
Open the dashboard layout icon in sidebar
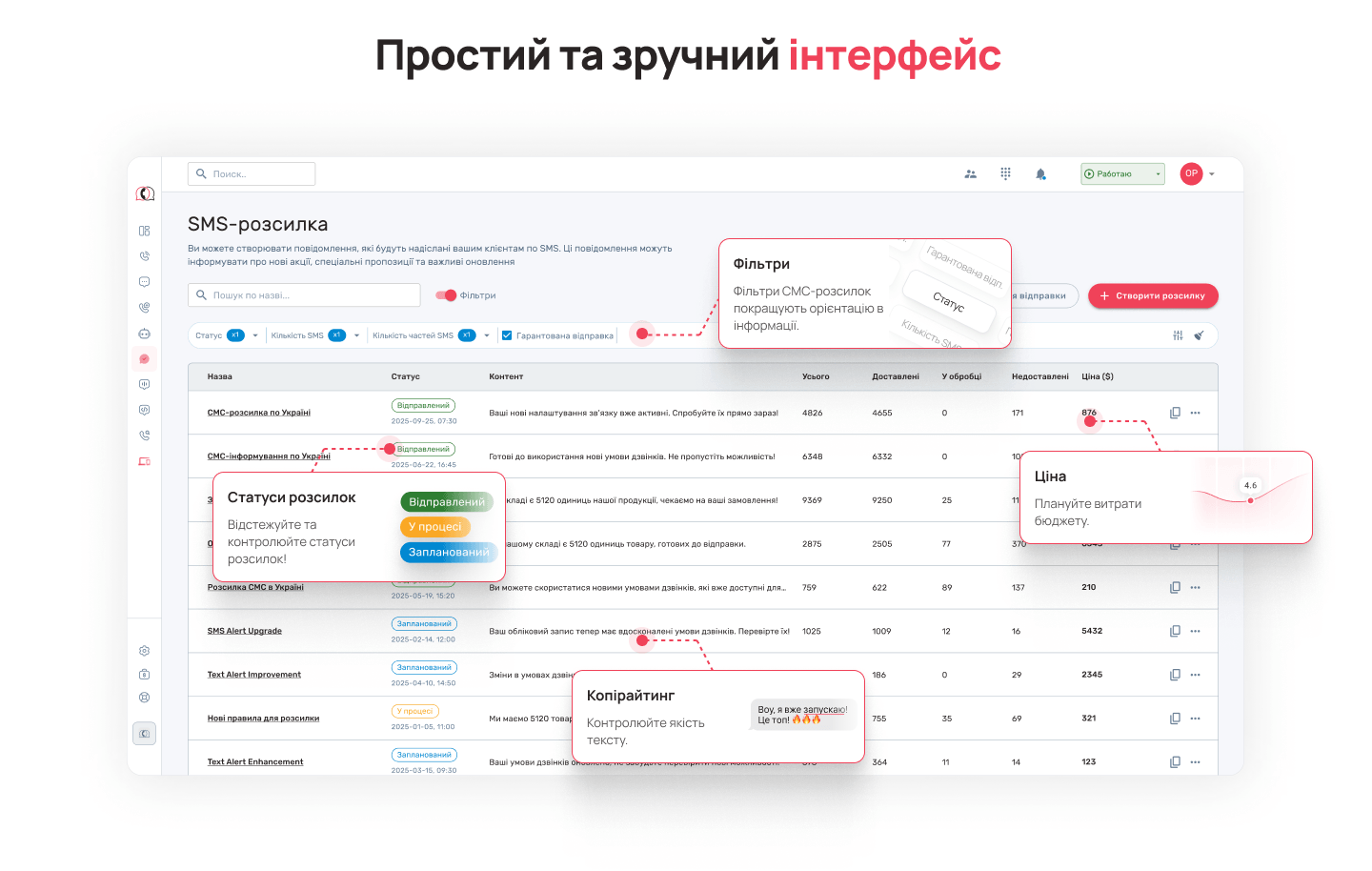[x=144, y=231]
